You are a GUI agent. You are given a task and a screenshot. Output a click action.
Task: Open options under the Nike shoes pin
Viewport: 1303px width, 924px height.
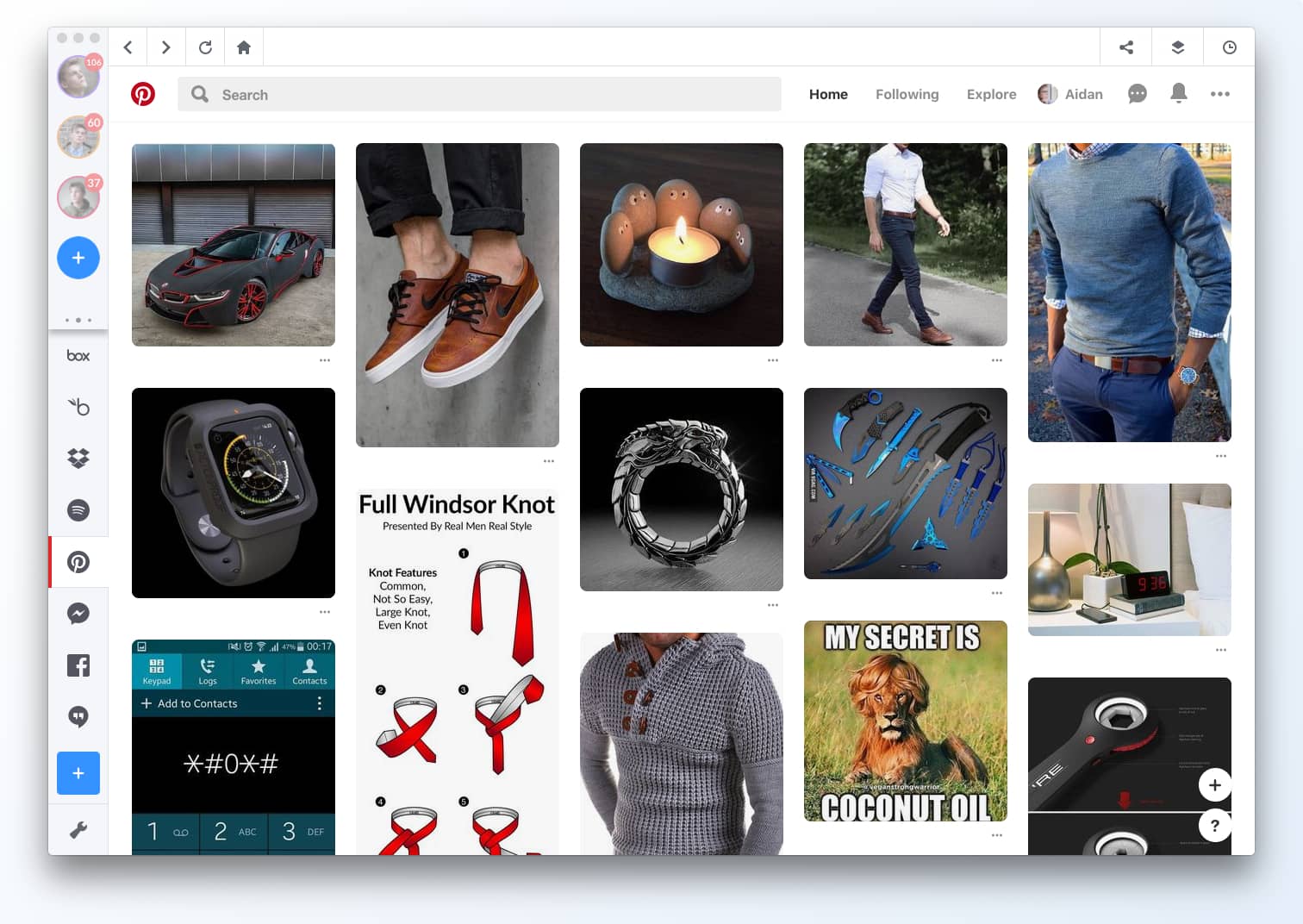coord(549,461)
